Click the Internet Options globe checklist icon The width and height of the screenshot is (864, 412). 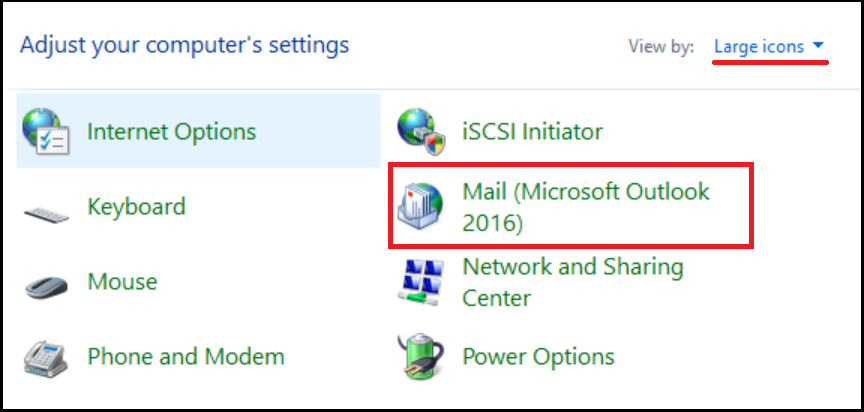pyautogui.click(x=46, y=131)
